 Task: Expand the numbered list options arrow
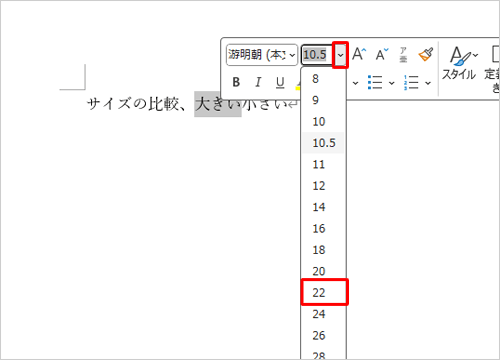click(x=428, y=83)
